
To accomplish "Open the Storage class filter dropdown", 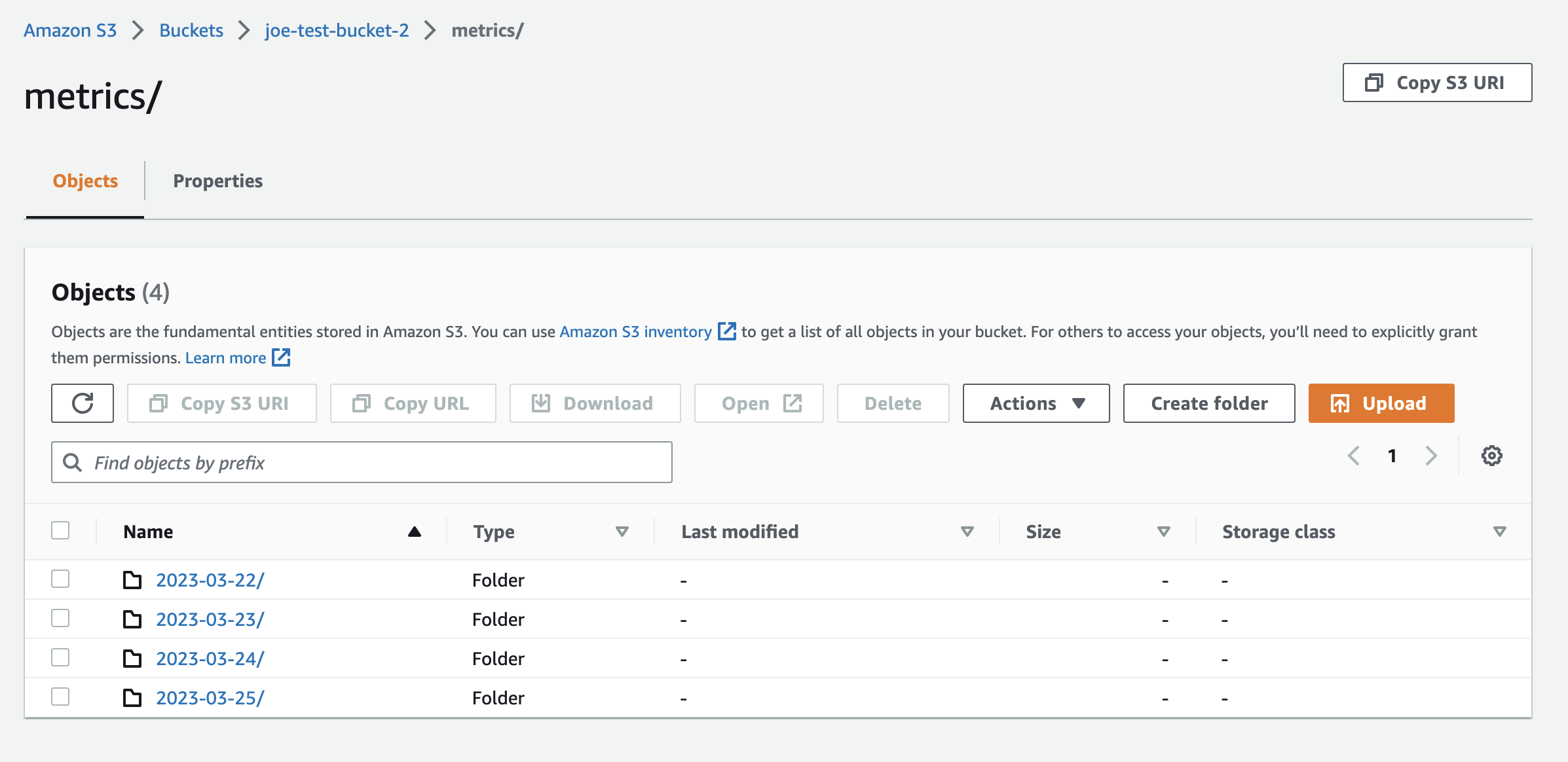I will coord(1499,532).
